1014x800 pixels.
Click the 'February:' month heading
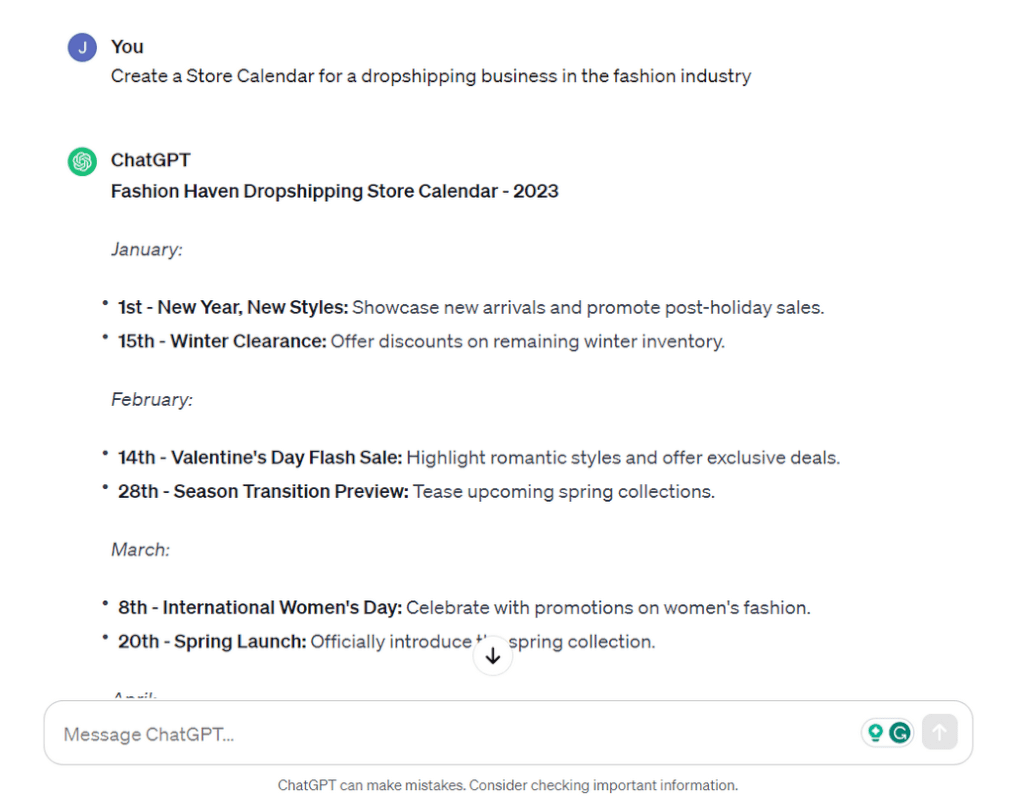point(152,400)
